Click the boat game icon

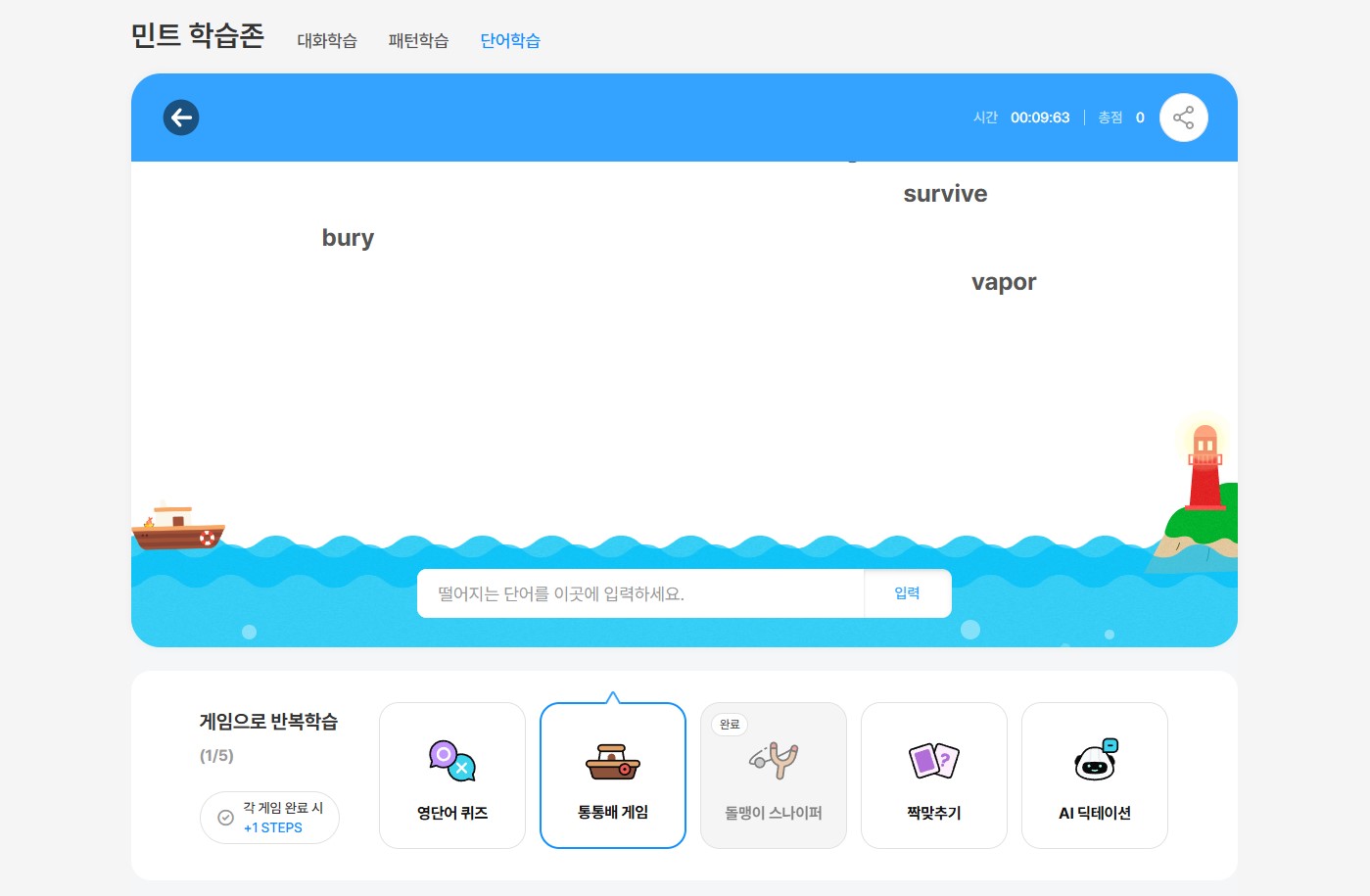point(612,762)
